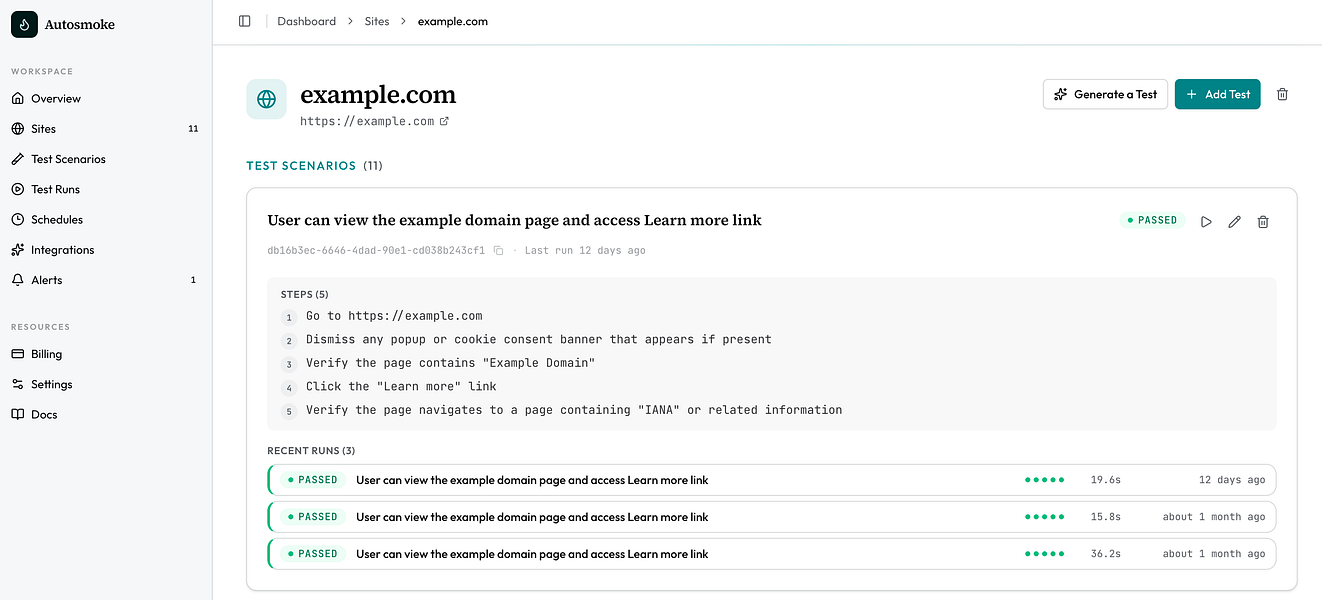
Task: Toggle the sidebar panel icon
Action: coord(244,21)
